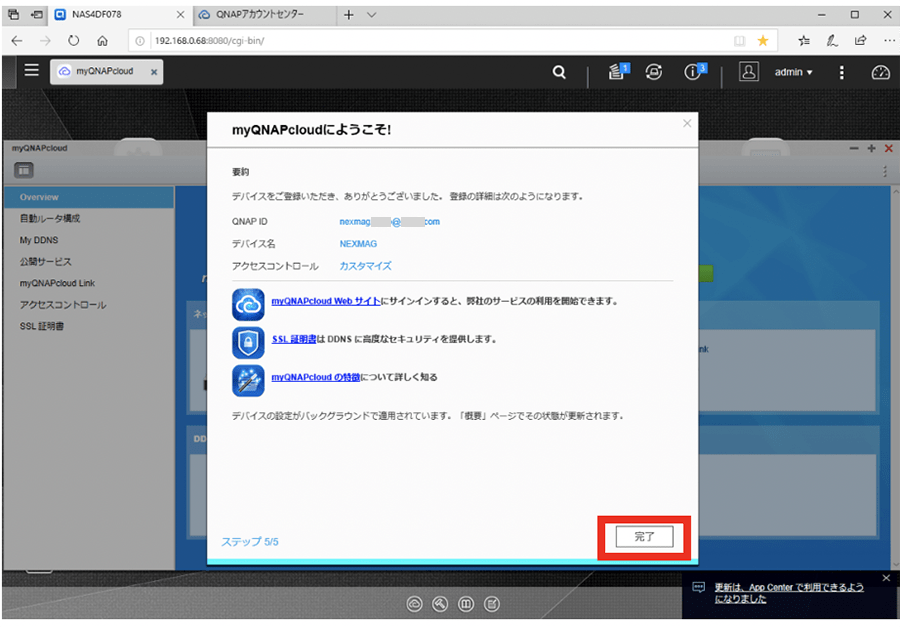
Task: Click the site info icon in address bar
Action: (x=139, y=41)
